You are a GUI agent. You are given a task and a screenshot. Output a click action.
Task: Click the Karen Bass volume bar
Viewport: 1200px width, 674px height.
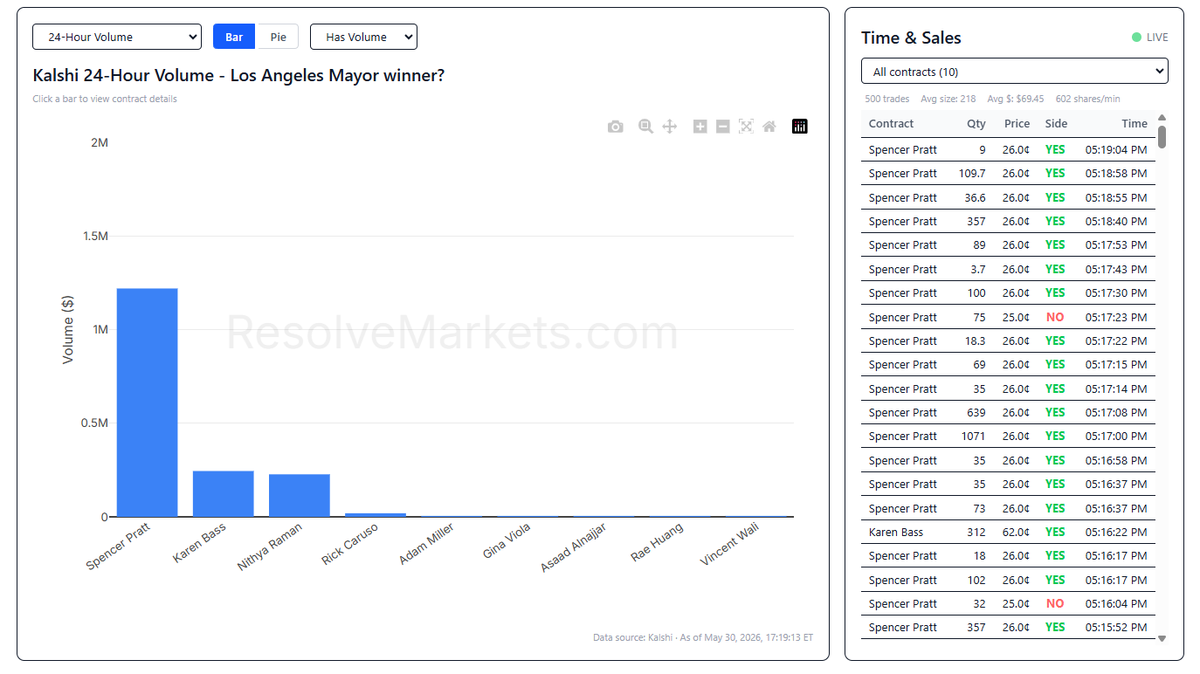pyautogui.click(x=223, y=494)
